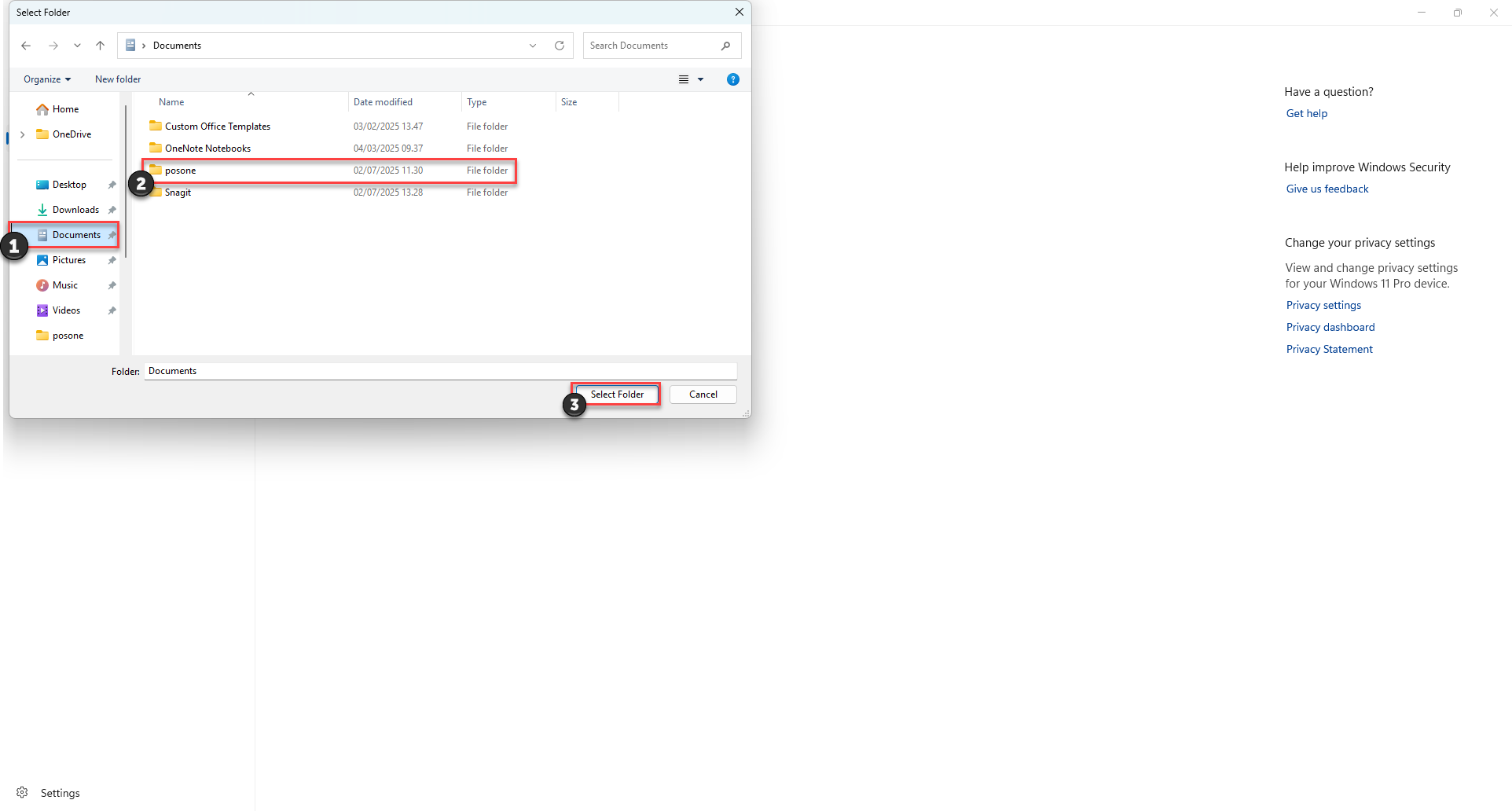The height and width of the screenshot is (811, 1512).
Task: Open Downloads in the navigation pane
Action: [x=75, y=210]
